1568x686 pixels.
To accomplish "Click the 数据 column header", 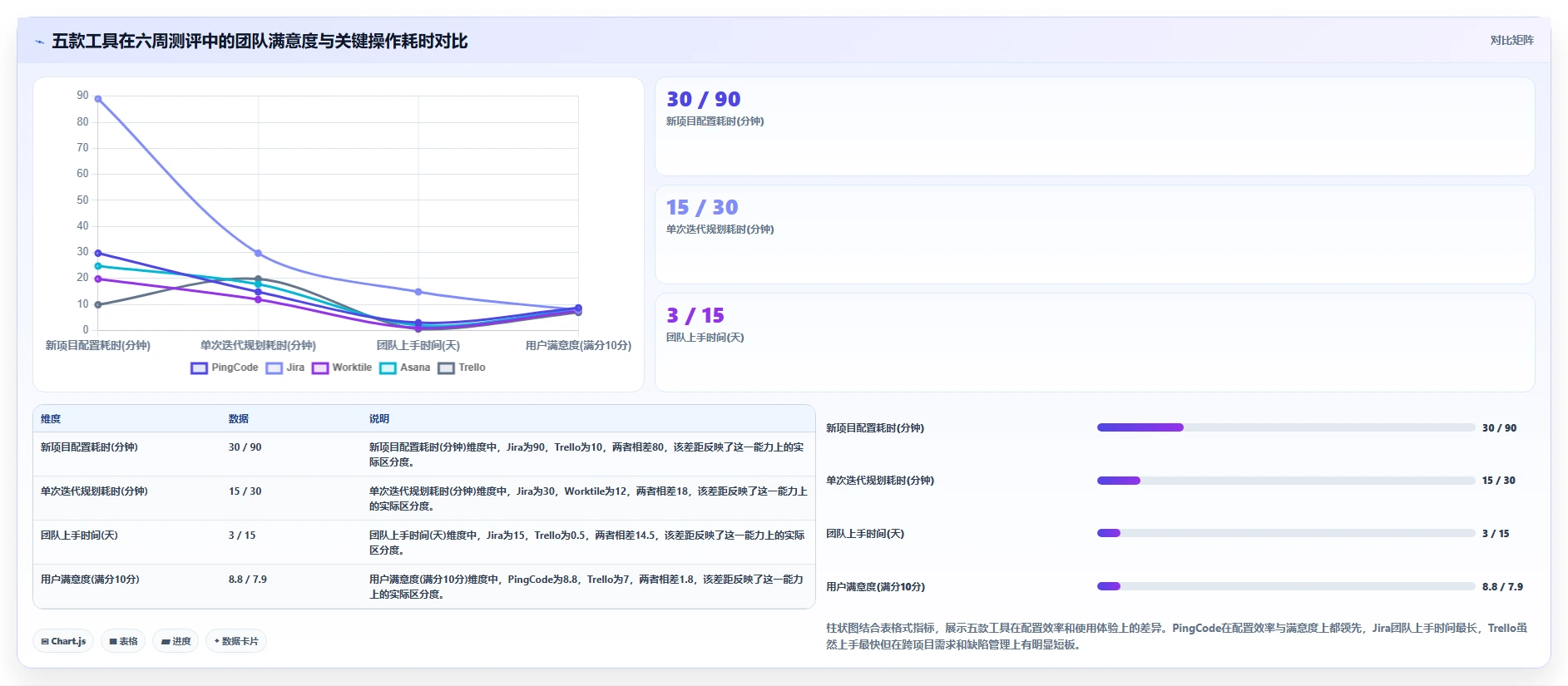I will pos(239,419).
